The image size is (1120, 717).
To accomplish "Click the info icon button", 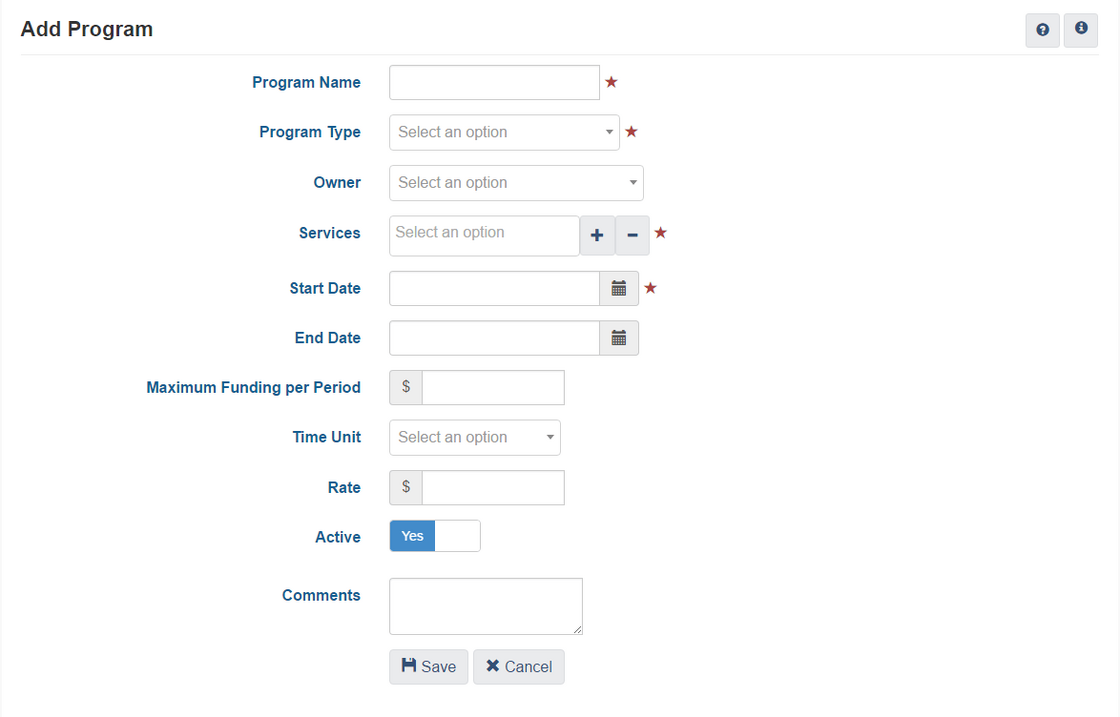I will (1081, 30).
